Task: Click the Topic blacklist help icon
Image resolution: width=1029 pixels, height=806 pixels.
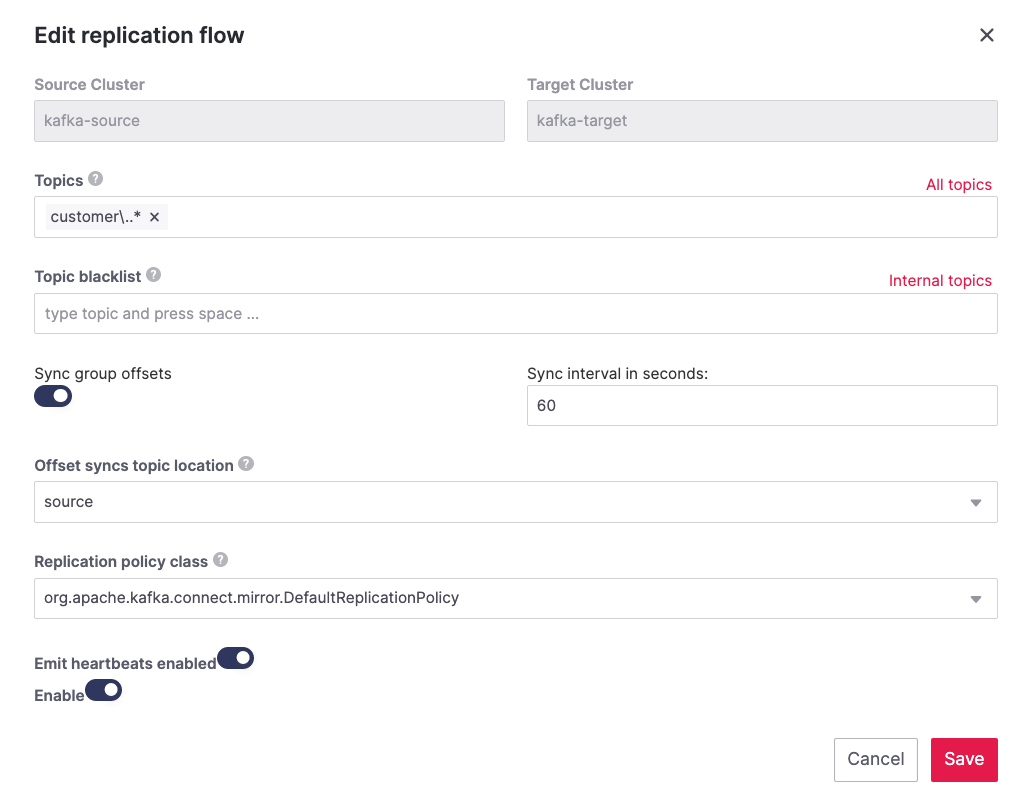Action: coord(154,274)
